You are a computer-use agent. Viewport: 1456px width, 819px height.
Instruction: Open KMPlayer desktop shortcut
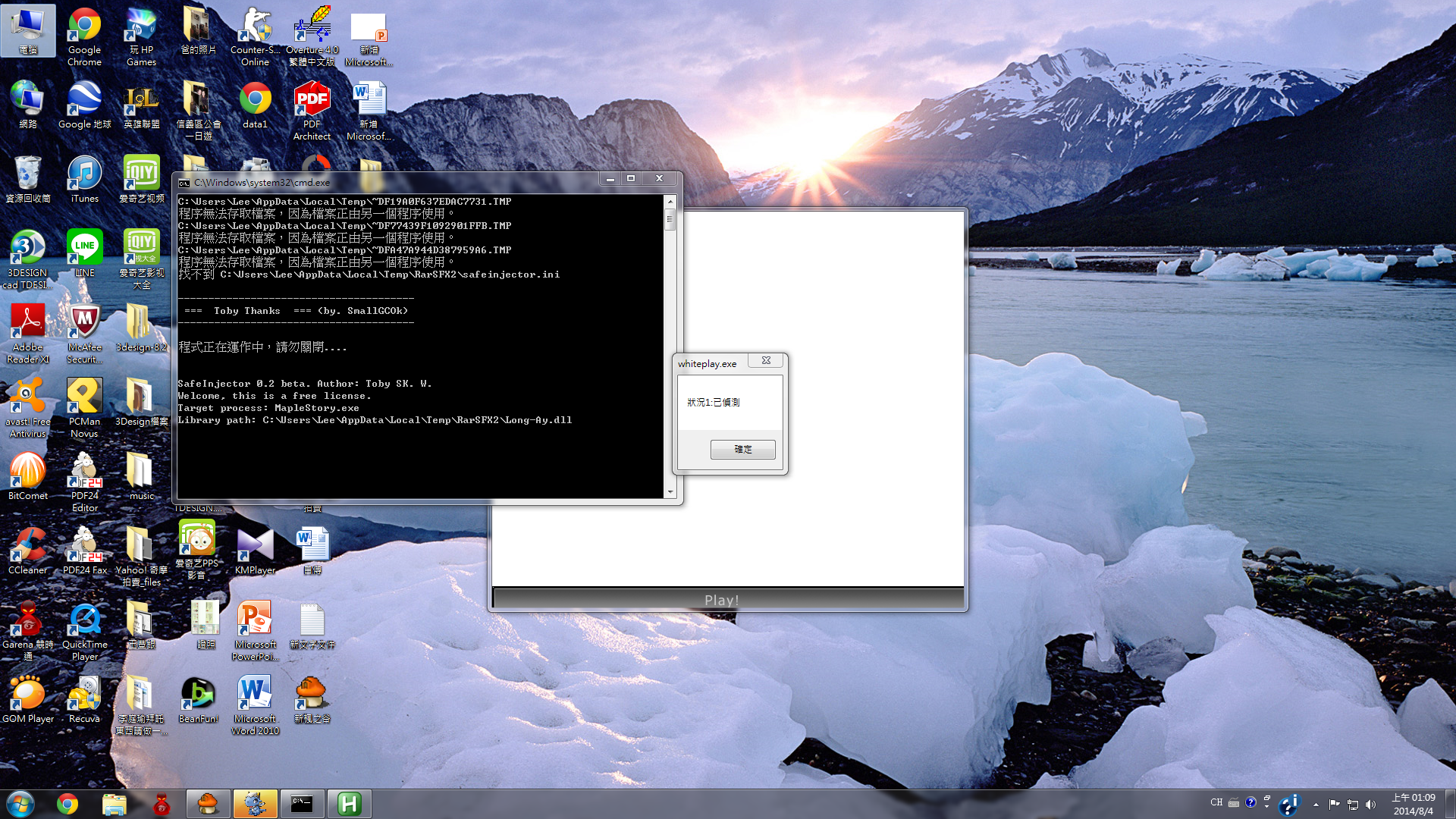tap(255, 551)
